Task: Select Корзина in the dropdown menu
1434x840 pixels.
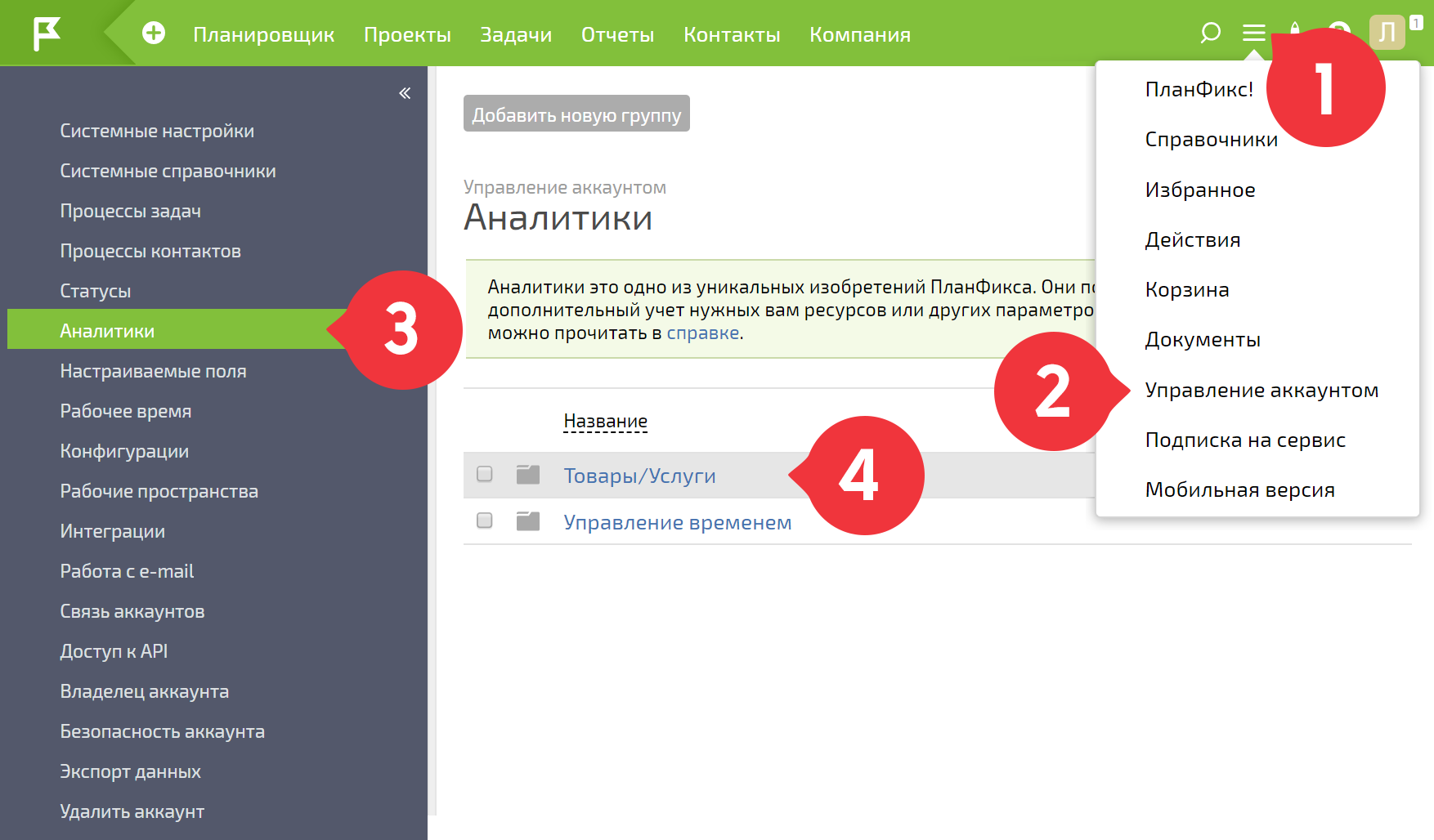Action: click(x=1187, y=290)
